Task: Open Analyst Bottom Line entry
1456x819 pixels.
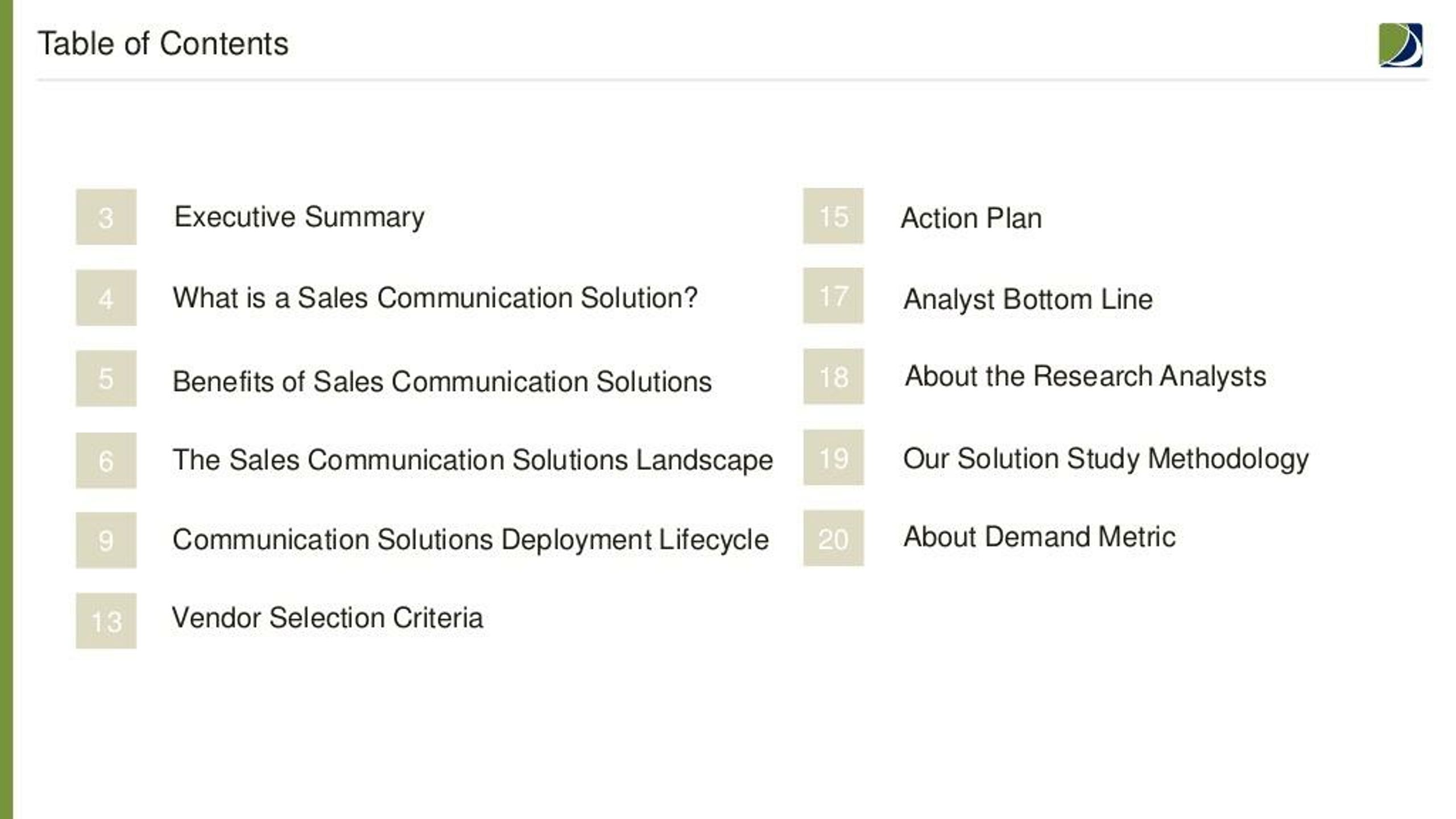Action: tap(1028, 300)
